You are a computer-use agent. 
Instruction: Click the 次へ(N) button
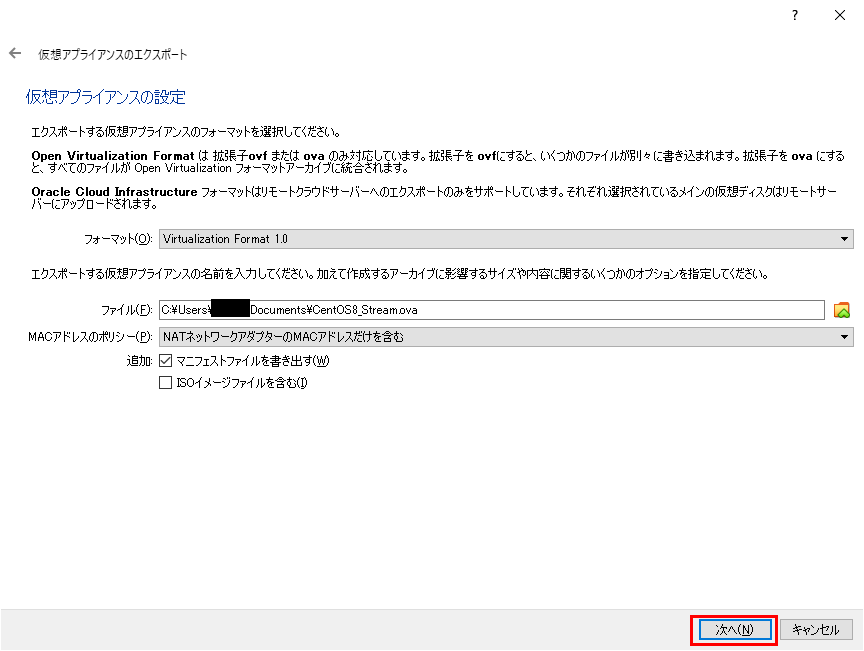pos(735,630)
